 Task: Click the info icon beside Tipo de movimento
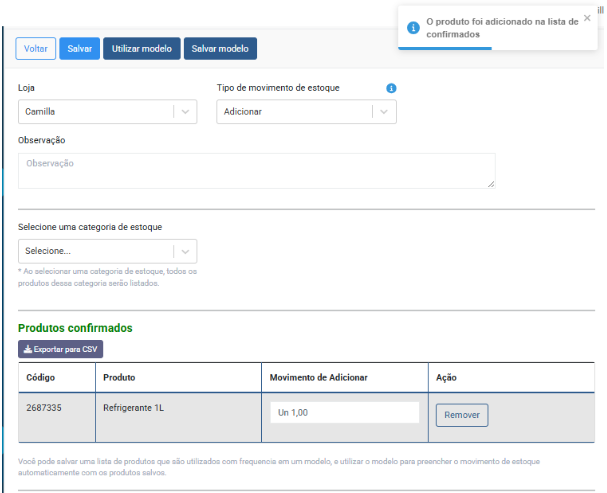(391, 88)
